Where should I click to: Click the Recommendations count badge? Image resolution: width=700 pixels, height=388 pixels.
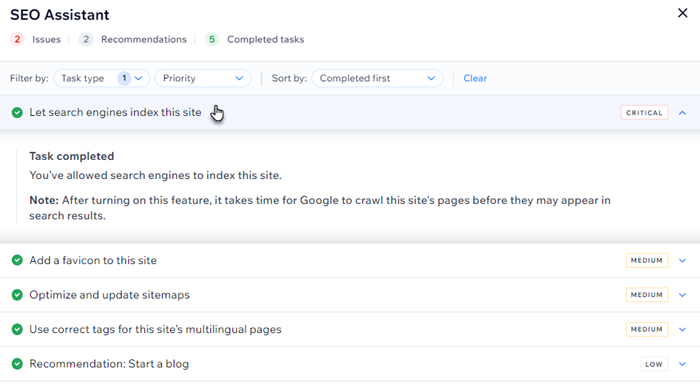click(x=86, y=39)
